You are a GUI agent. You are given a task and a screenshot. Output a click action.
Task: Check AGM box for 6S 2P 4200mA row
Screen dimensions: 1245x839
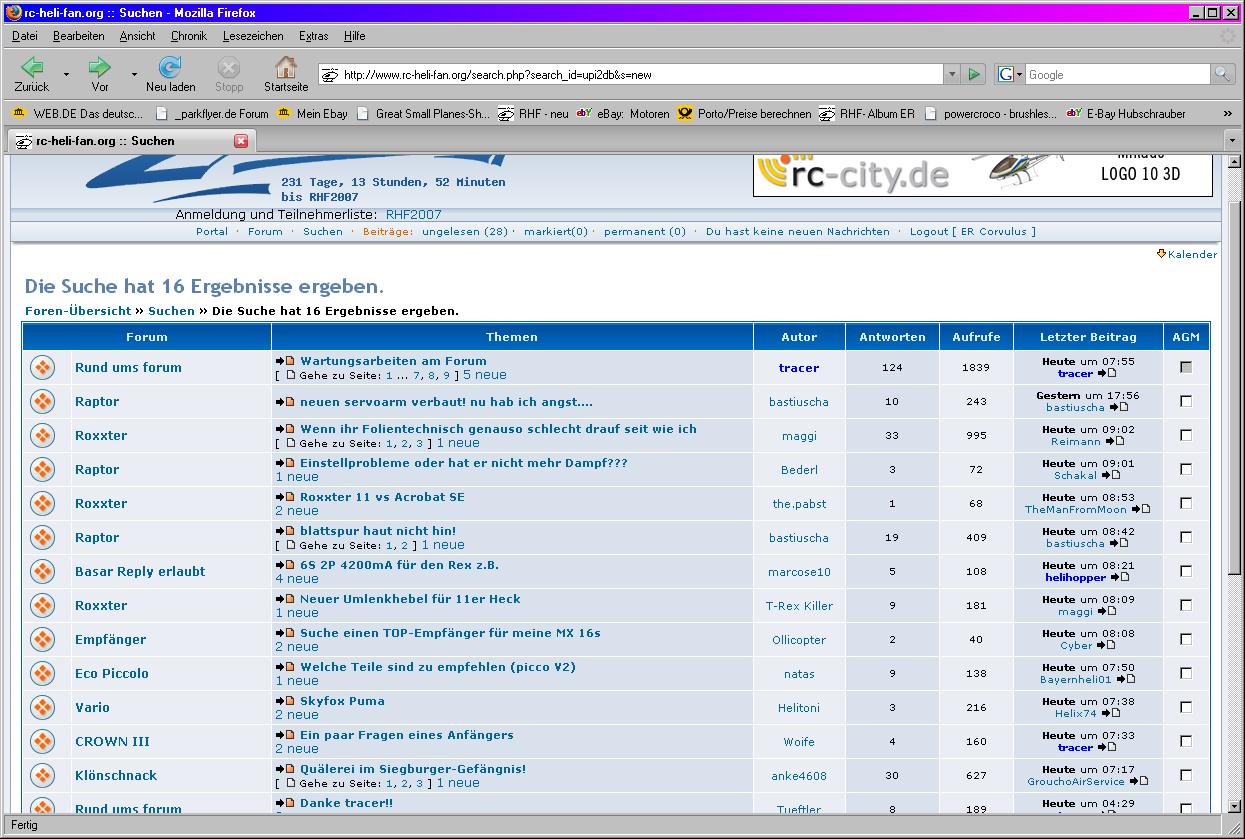1186,571
